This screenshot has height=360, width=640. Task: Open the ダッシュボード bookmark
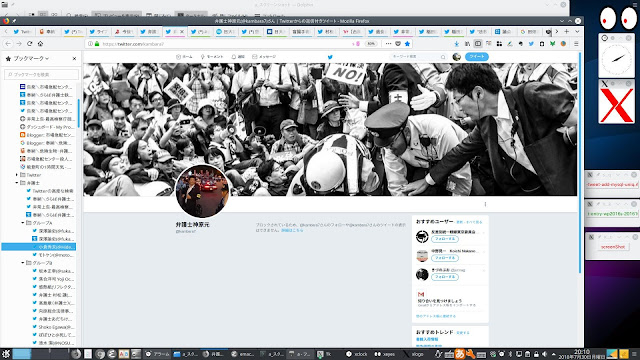tap(47, 127)
